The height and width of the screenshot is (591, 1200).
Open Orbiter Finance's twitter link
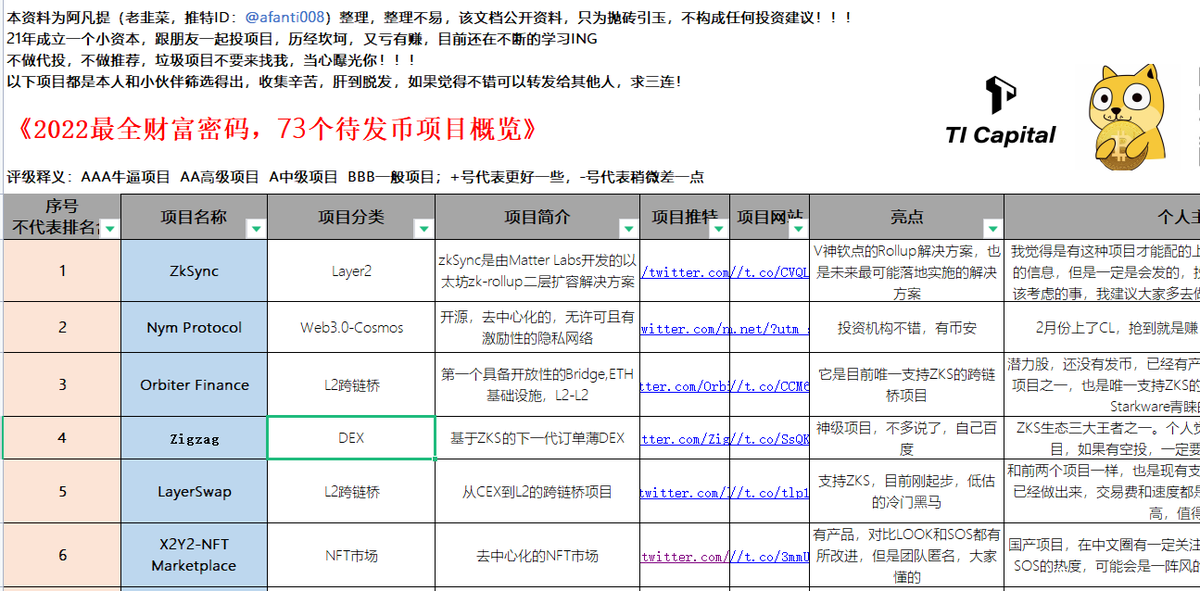pyautogui.click(x=684, y=386)
